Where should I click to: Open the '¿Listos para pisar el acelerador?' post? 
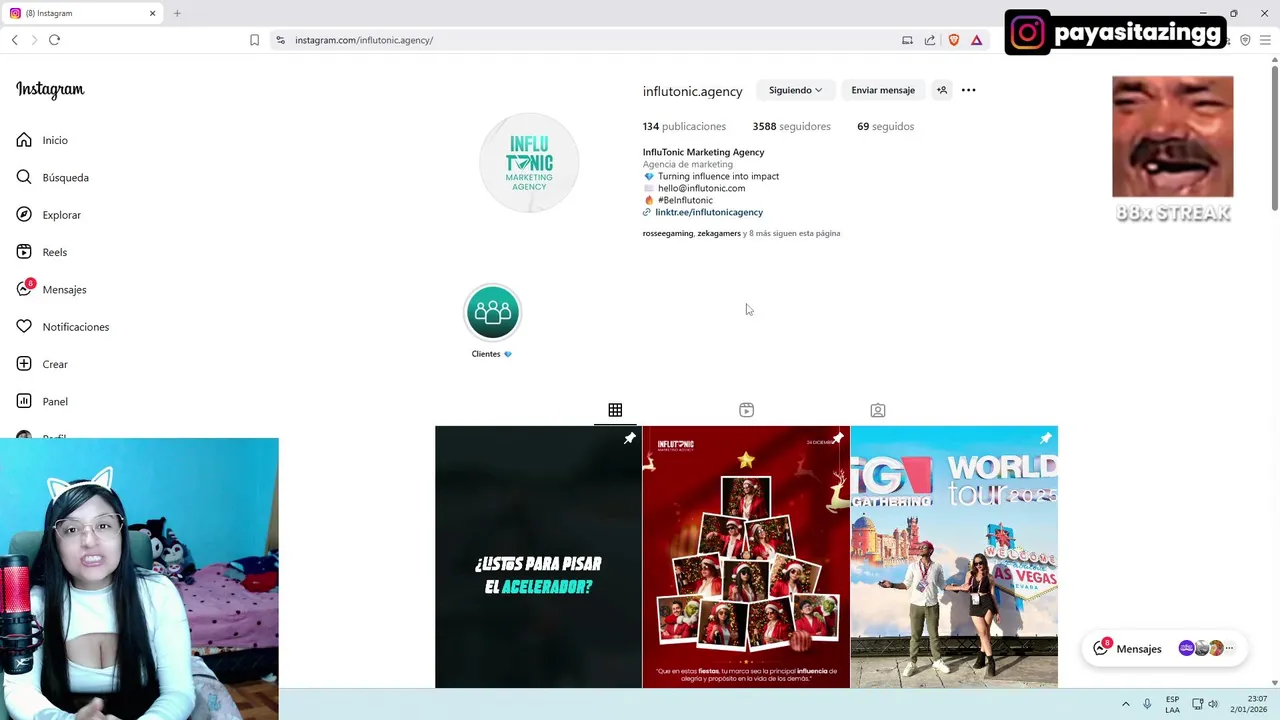tap(538, 557)
